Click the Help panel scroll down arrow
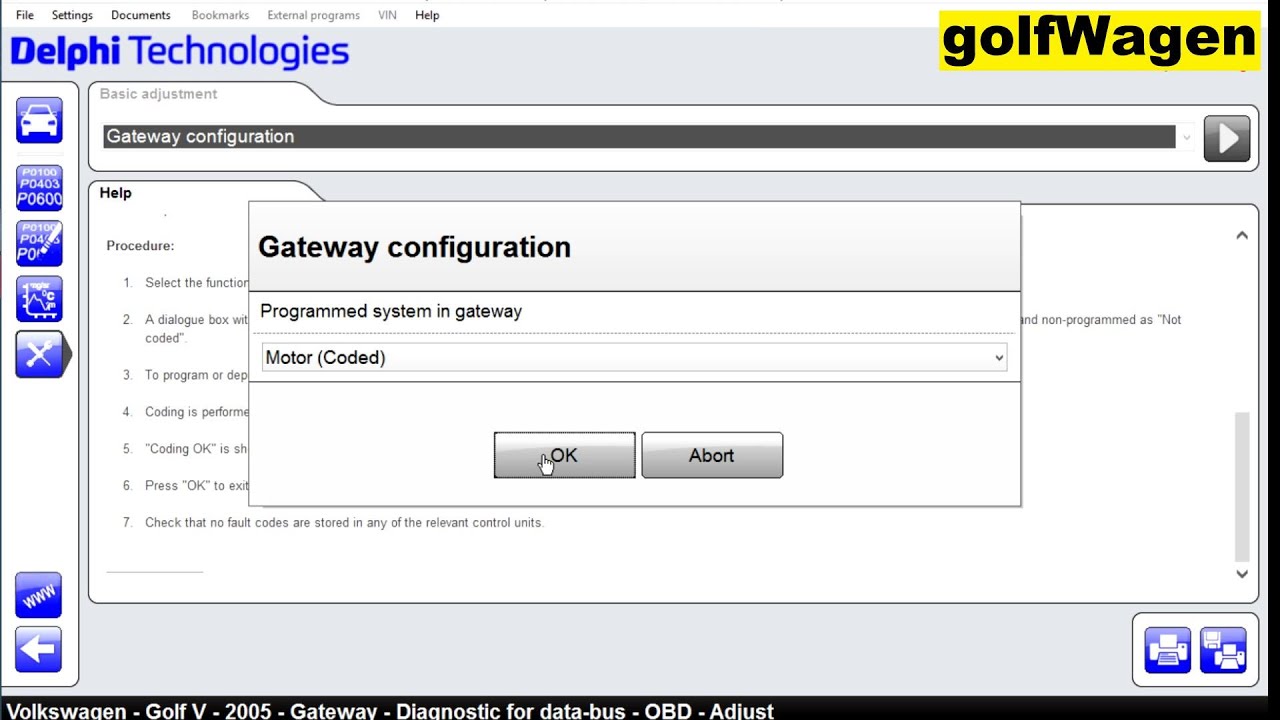The height and width of the screenshot is (720, 1280). coord(1242,574)
